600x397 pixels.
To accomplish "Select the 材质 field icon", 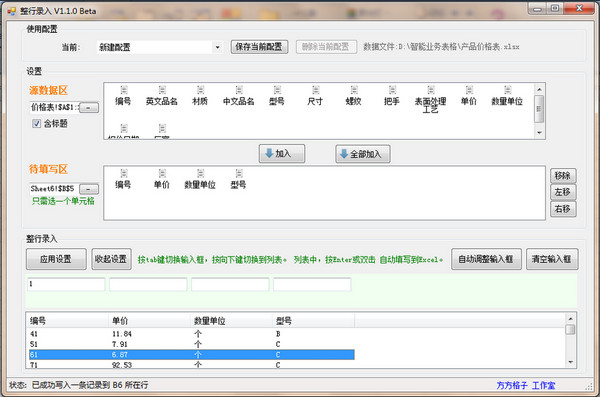I will pyautogui.click(x=201, y=90).
